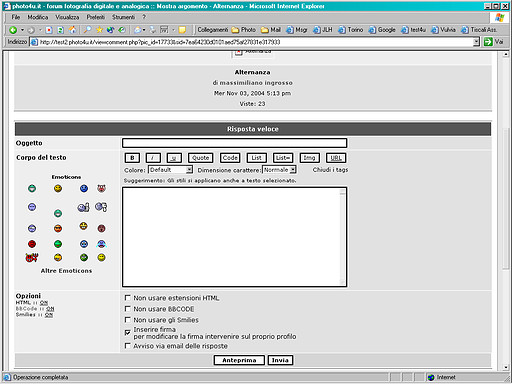
Task: Click the Refresh page icon in toolbar
Action: coord(61,30)
